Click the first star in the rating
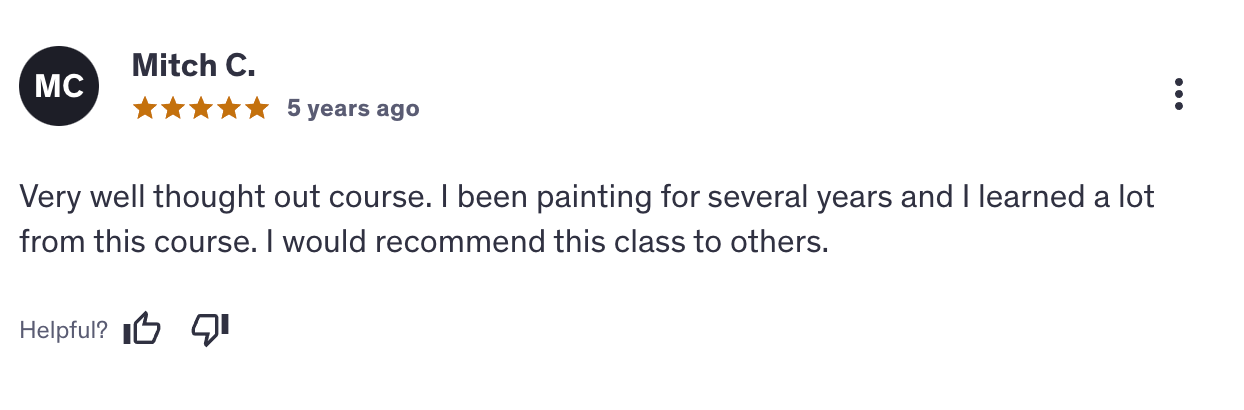The width and height of the screenshot is (1244, 410). click(x=145, y=108)
